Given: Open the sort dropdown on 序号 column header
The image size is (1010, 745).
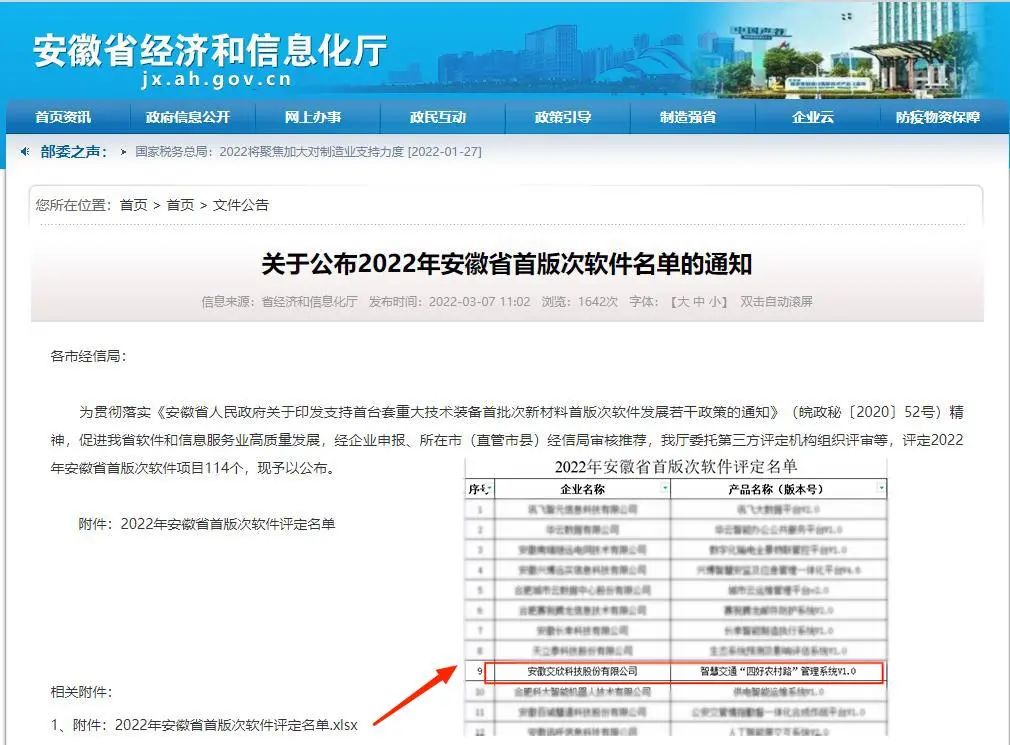Looking at the screenshot, I should click(x=488, y=490).
